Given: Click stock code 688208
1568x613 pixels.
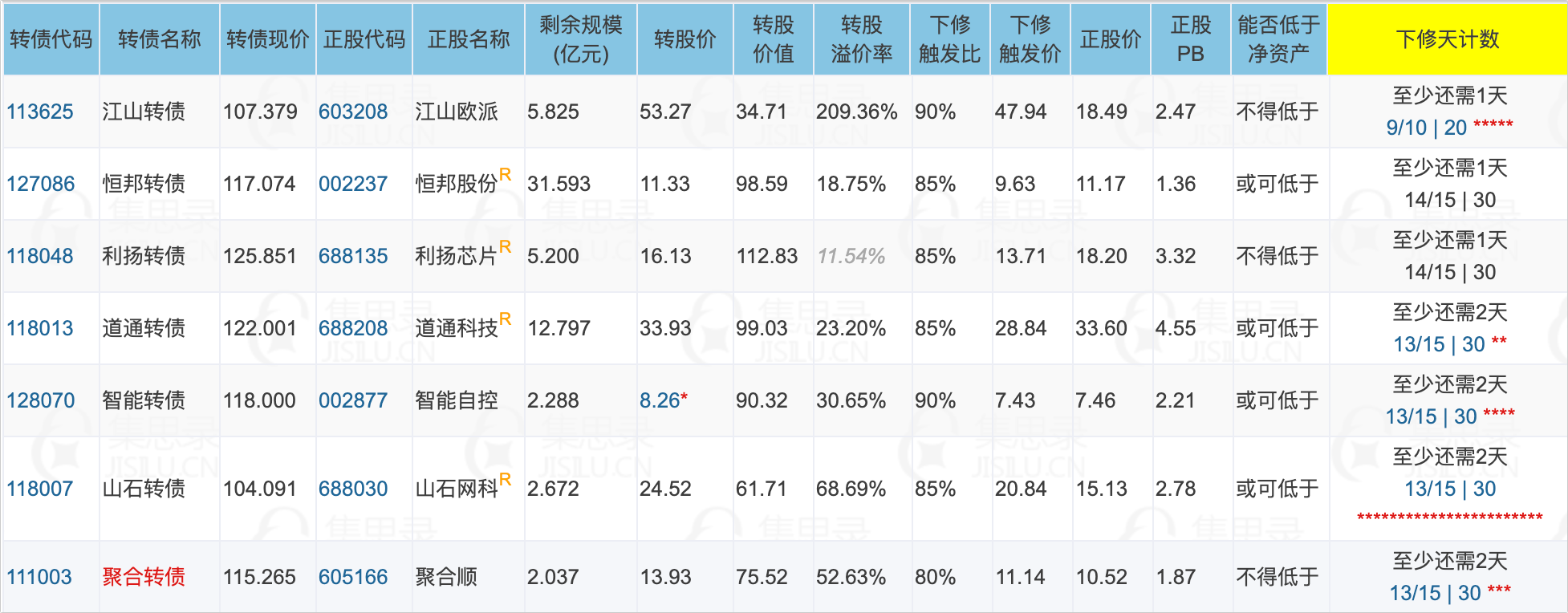Looking at the screenshot, I should (353, 328).
